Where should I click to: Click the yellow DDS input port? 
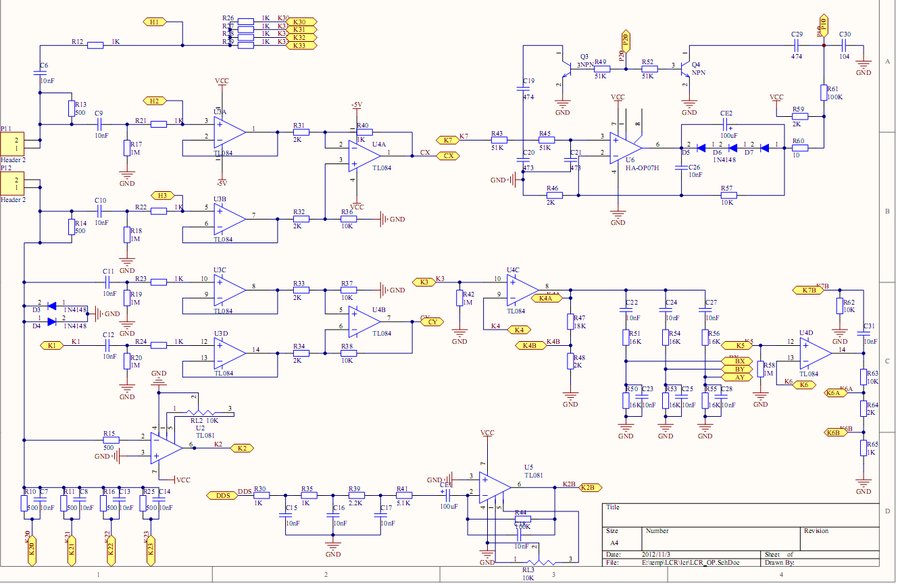click(219, 494)
